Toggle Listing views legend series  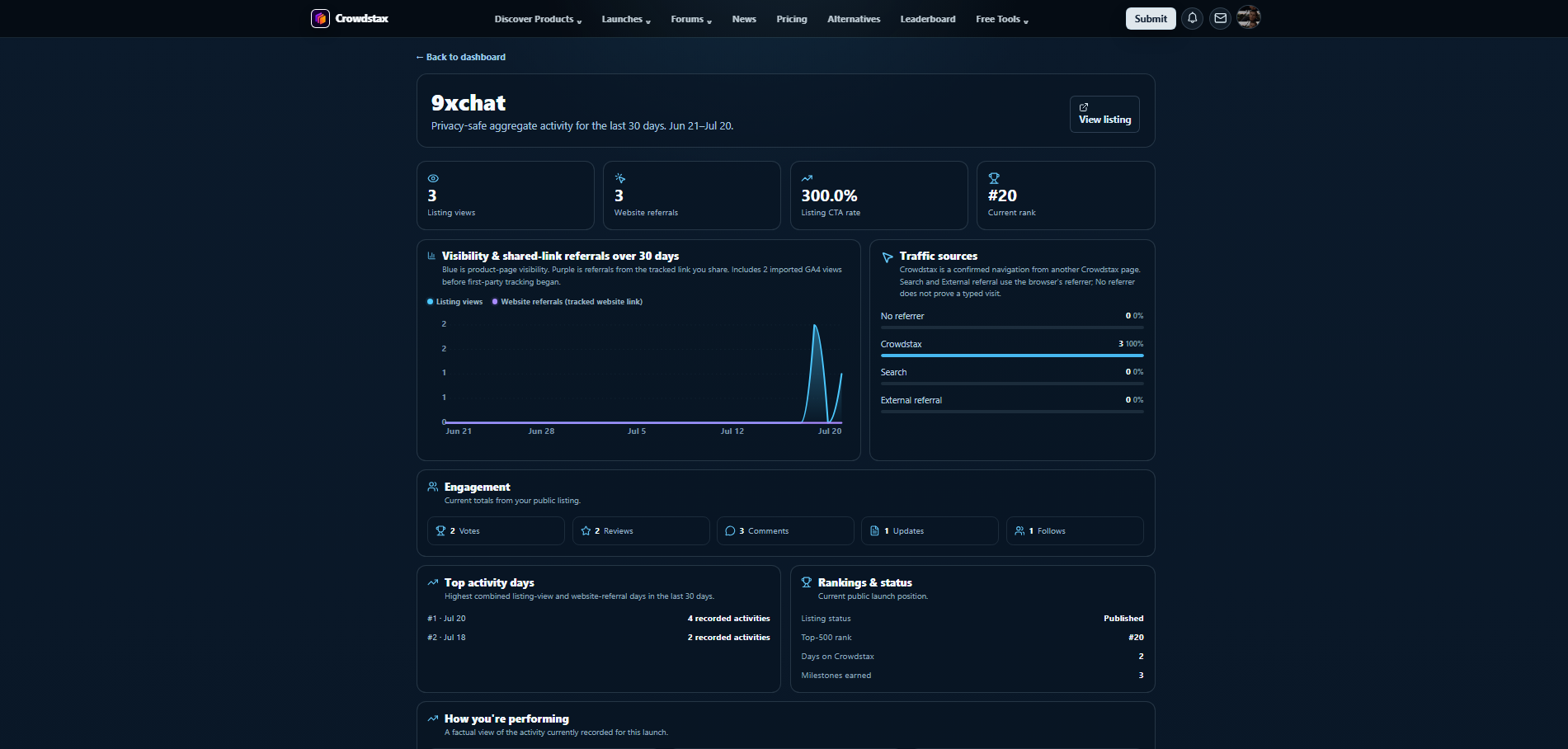pos(454,302)
